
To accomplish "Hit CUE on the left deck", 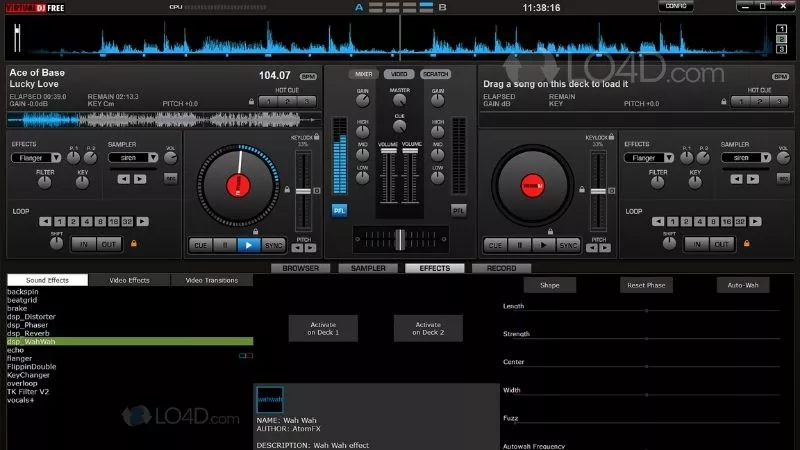I will (201, 245).
